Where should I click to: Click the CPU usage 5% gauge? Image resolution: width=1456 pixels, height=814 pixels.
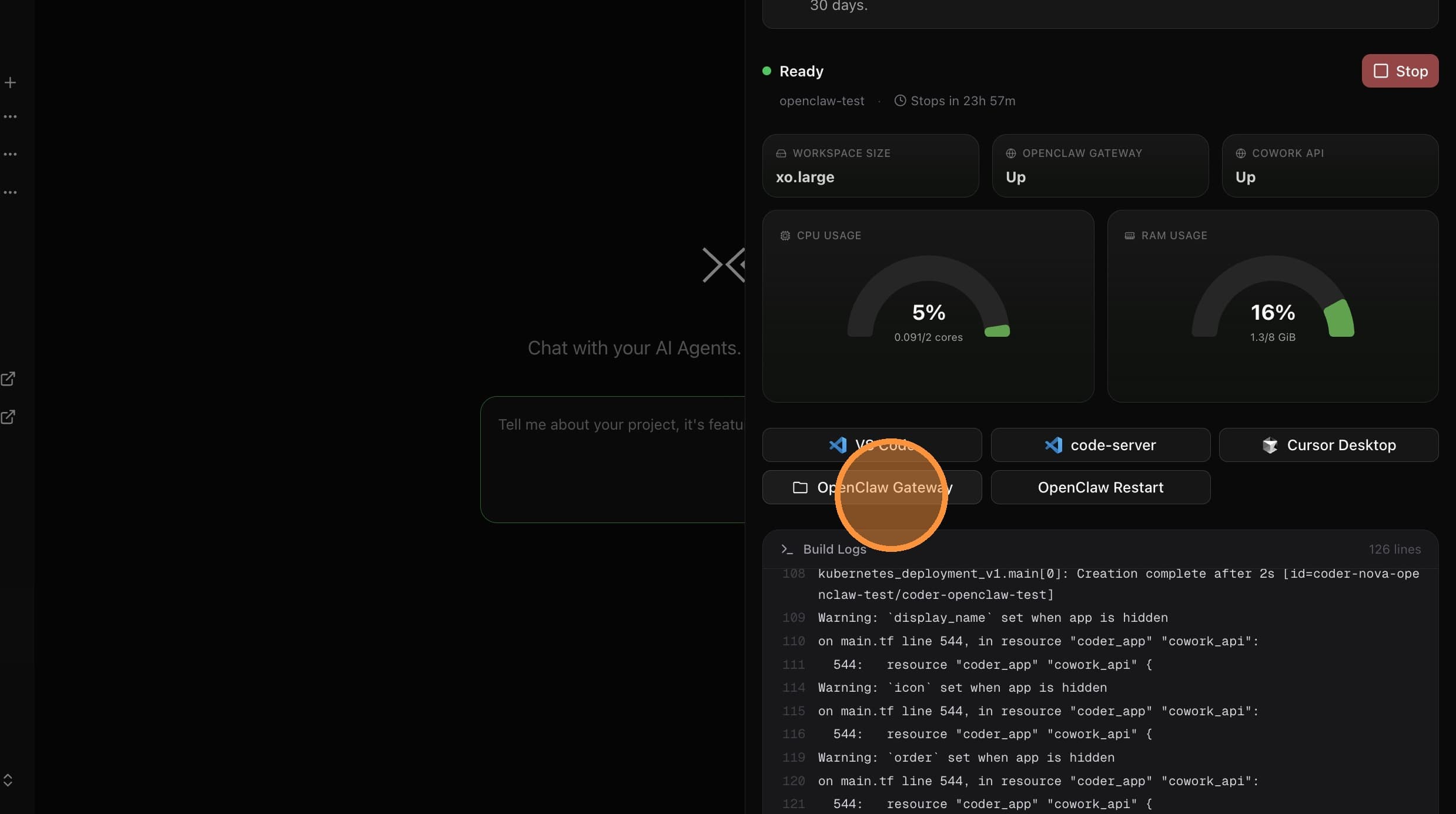click(x=928, y=297)
